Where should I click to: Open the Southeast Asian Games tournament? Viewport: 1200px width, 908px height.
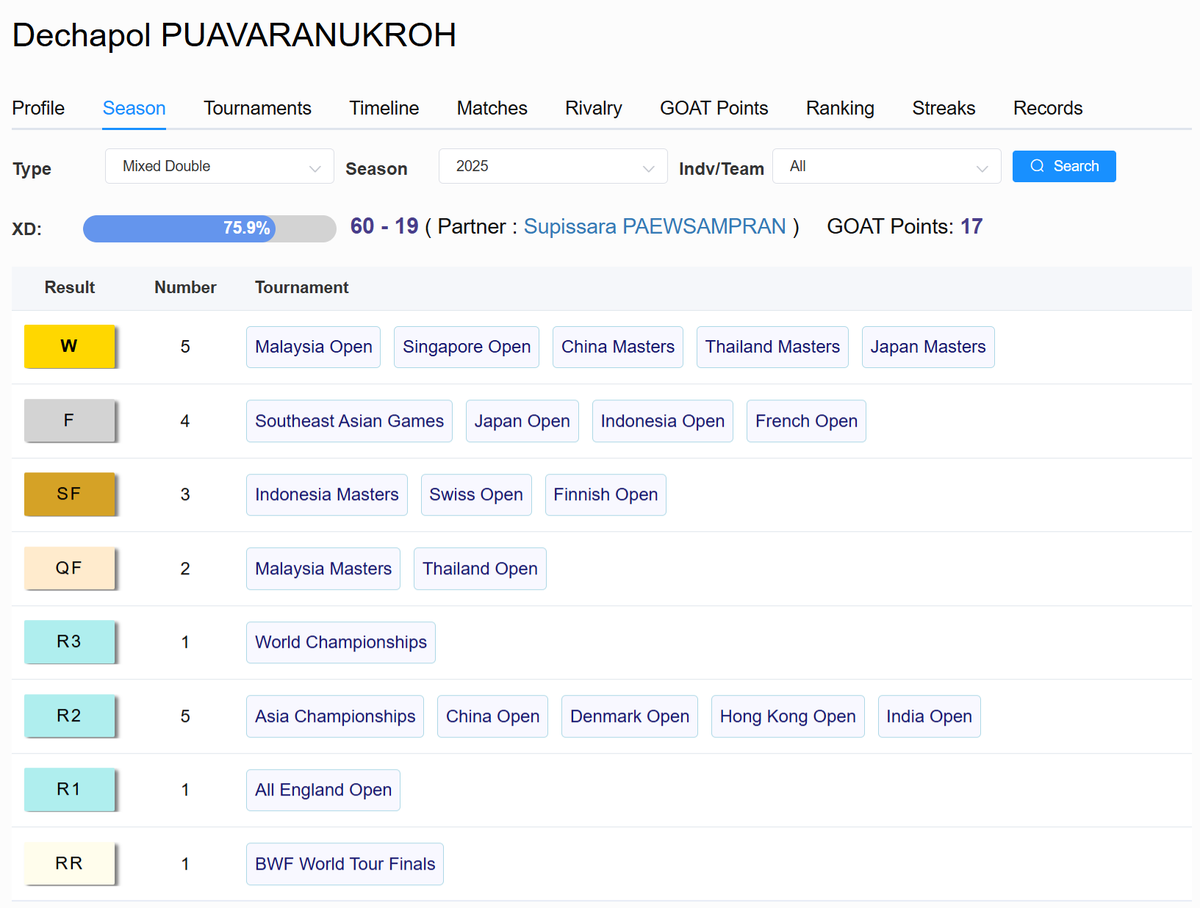pos(349,421)
